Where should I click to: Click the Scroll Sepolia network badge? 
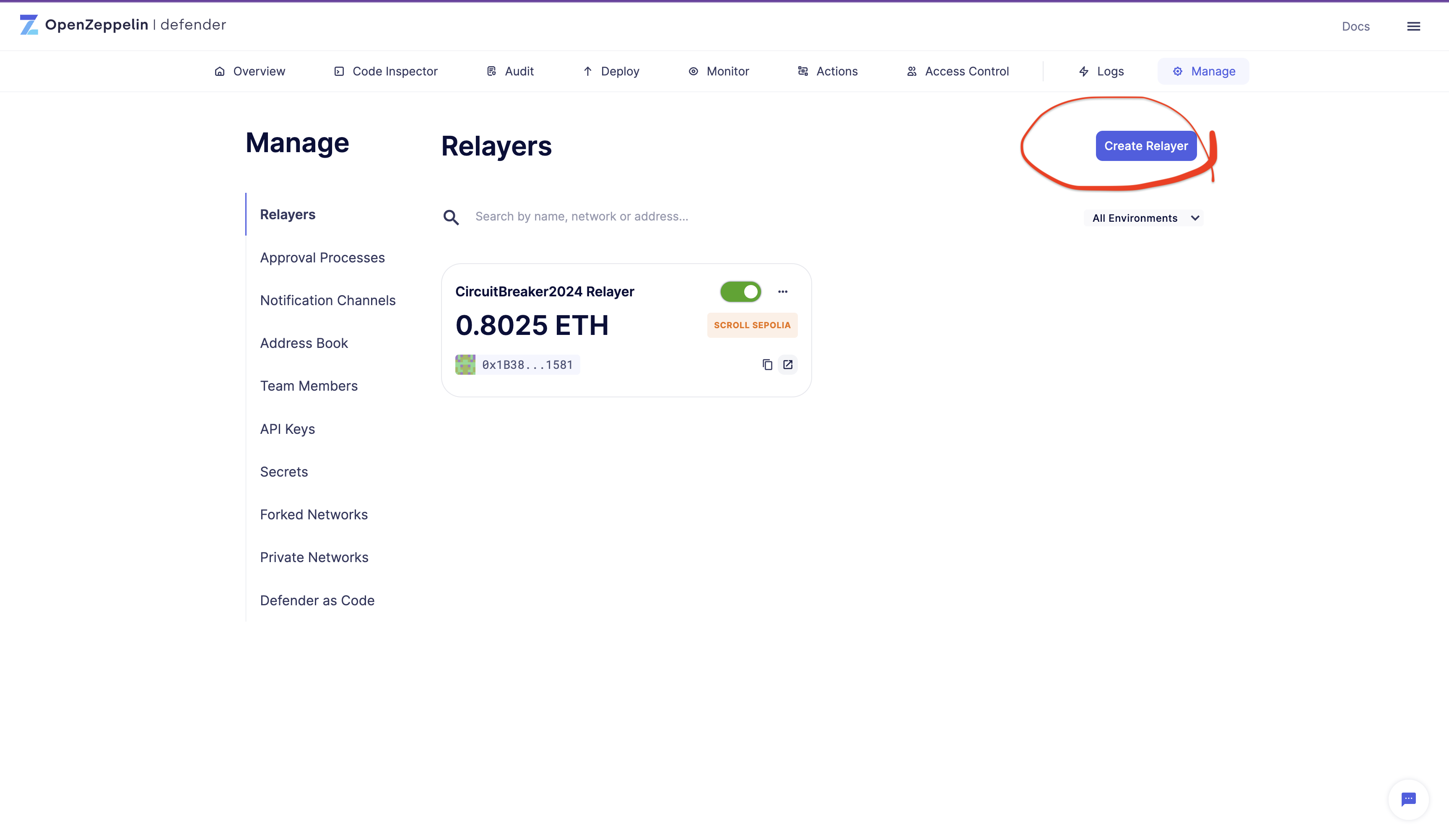click(752, 325)
